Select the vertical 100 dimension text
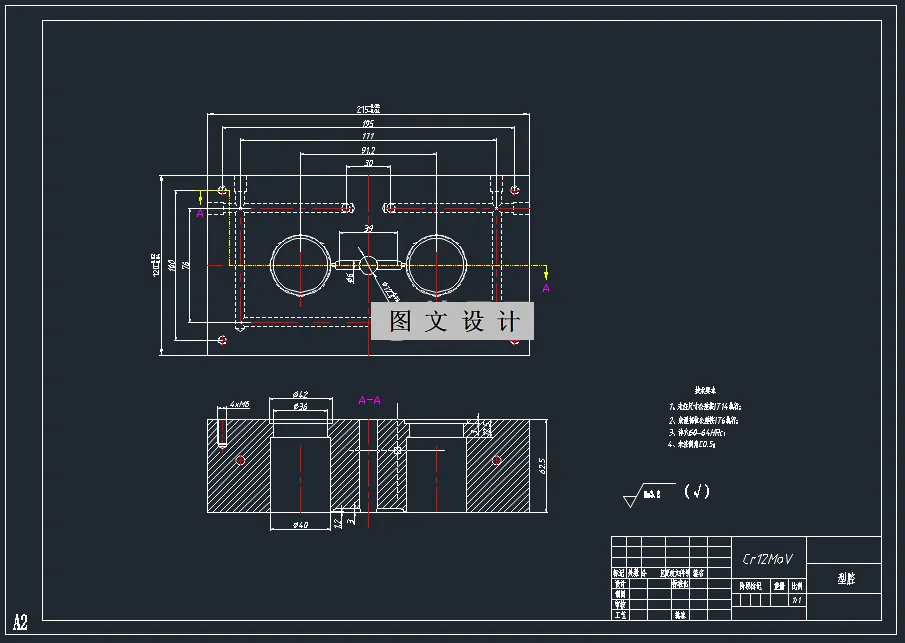Viewport: 905px width, 643px height. [x=171, y=265]
